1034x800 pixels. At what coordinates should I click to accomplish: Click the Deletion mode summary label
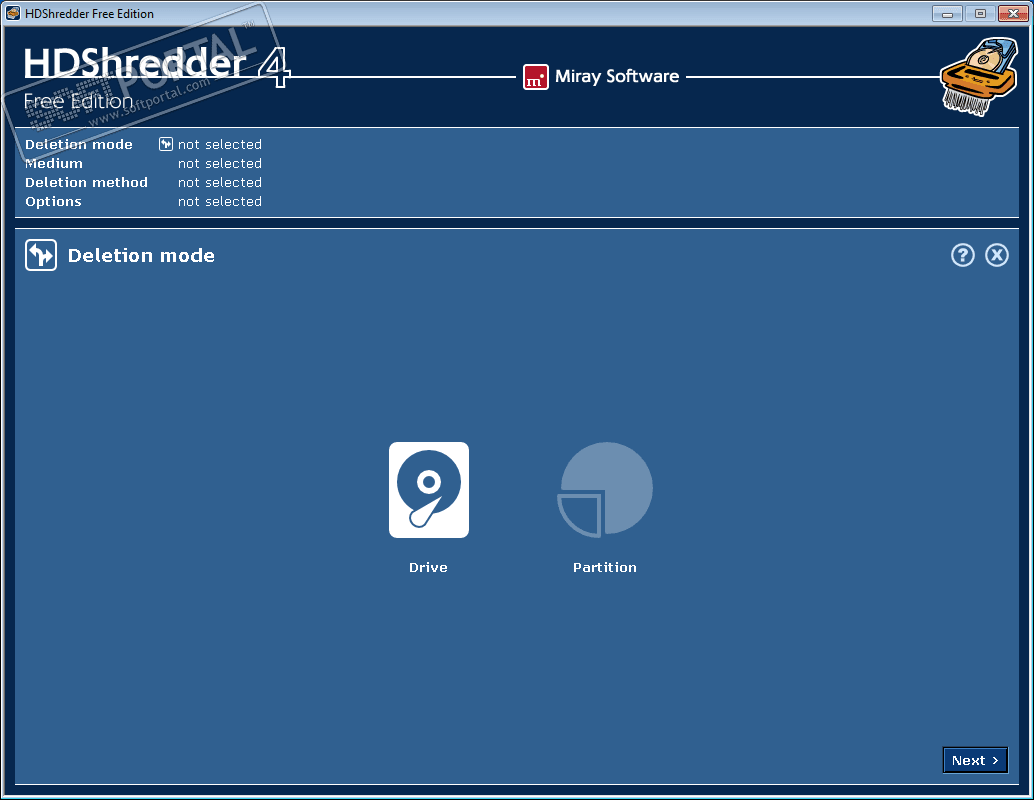[x=79, y=144]
